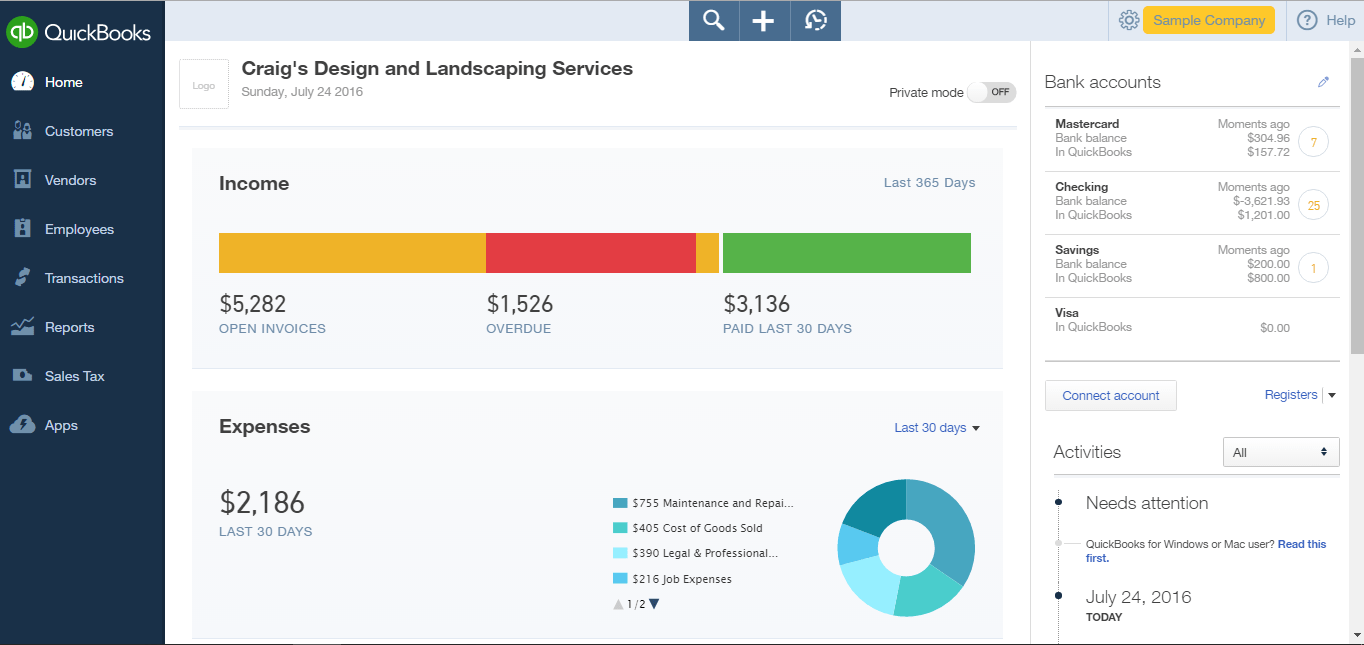Toggle Private mode on
The width and height of the screenshot is (1364, 645).
(x=991, y=92)
